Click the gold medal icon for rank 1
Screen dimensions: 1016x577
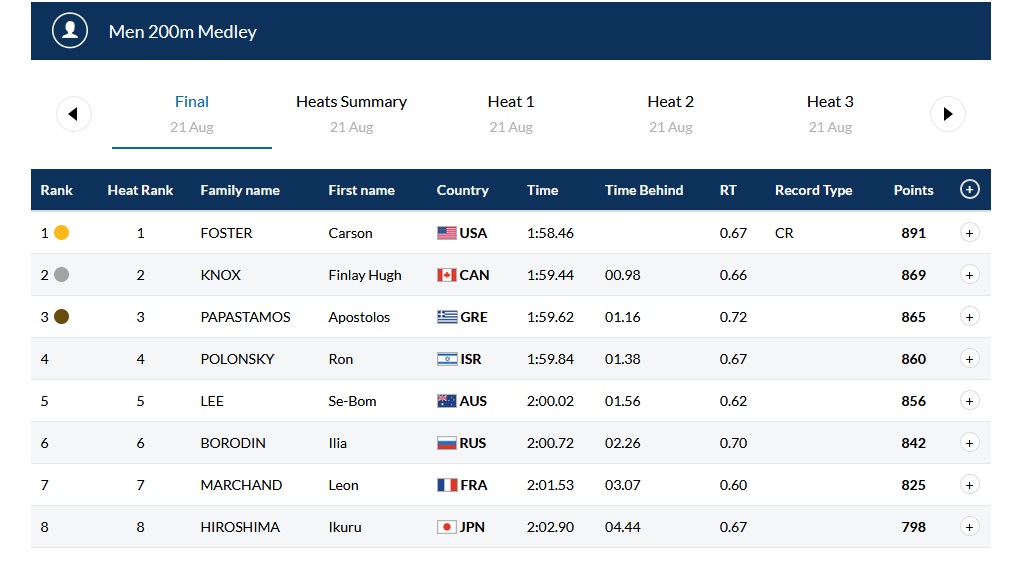click(x=61, y=233)
